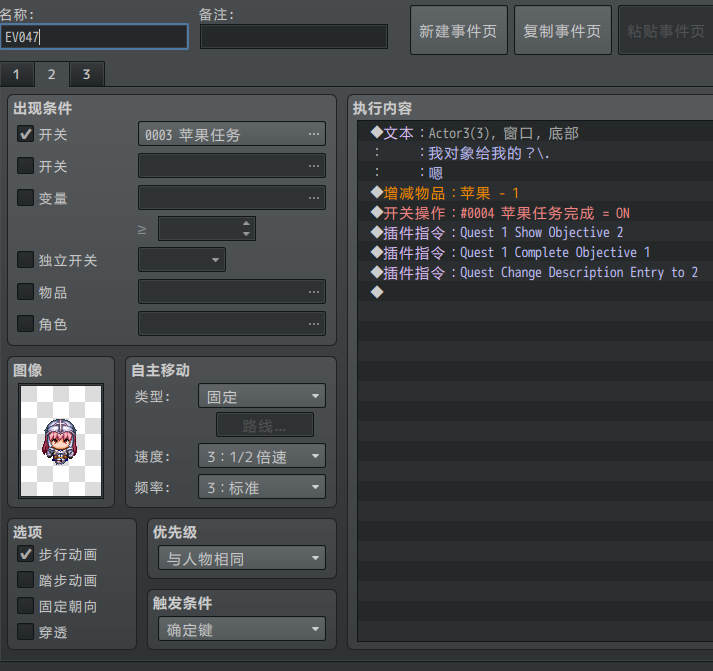The height and width of the screenshot is (671, 713).
Task: Click the variable value down arrow
Action: pos(246,234)
